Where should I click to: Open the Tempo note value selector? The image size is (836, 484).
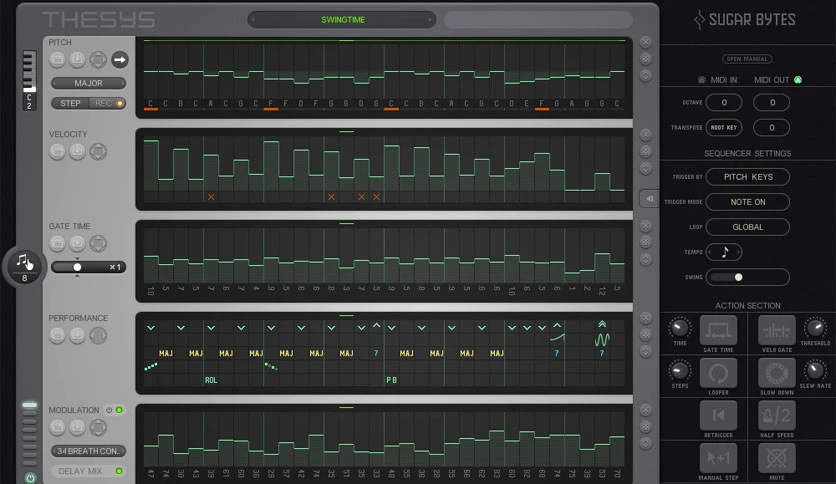pos(724,252)
